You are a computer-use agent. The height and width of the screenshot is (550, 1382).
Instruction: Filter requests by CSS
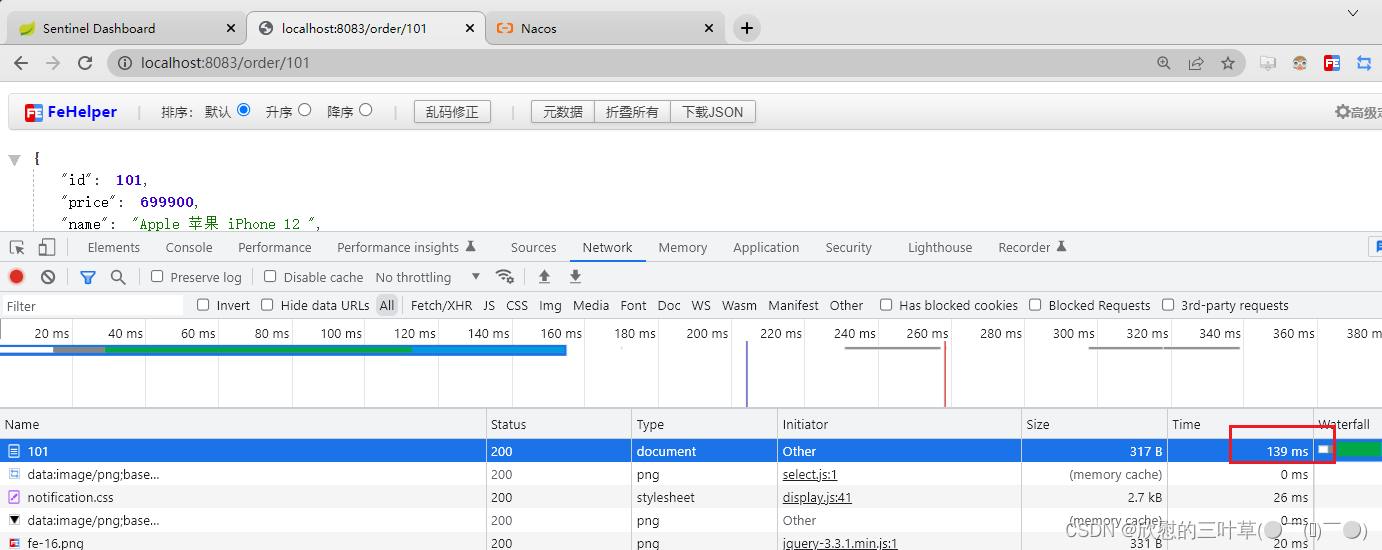pyautogui.click(x=517, y=305)
